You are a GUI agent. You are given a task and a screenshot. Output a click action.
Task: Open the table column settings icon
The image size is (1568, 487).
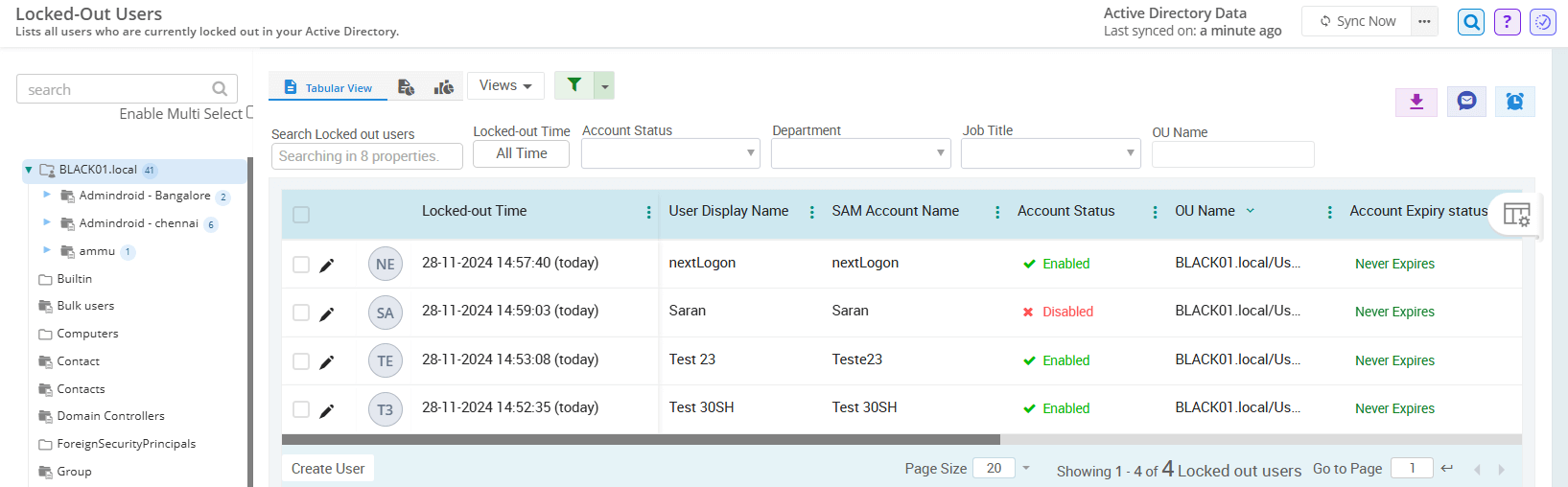point(1516,215)
